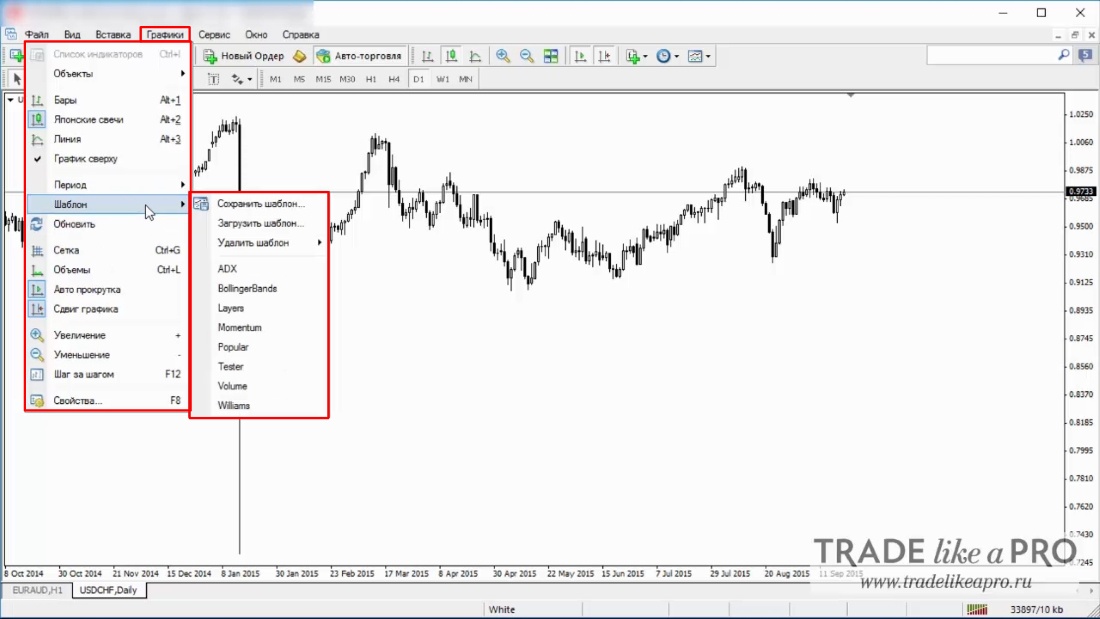Choose Японские свечи menu entry
The image size is (1100, 619).
coord(107,120)
